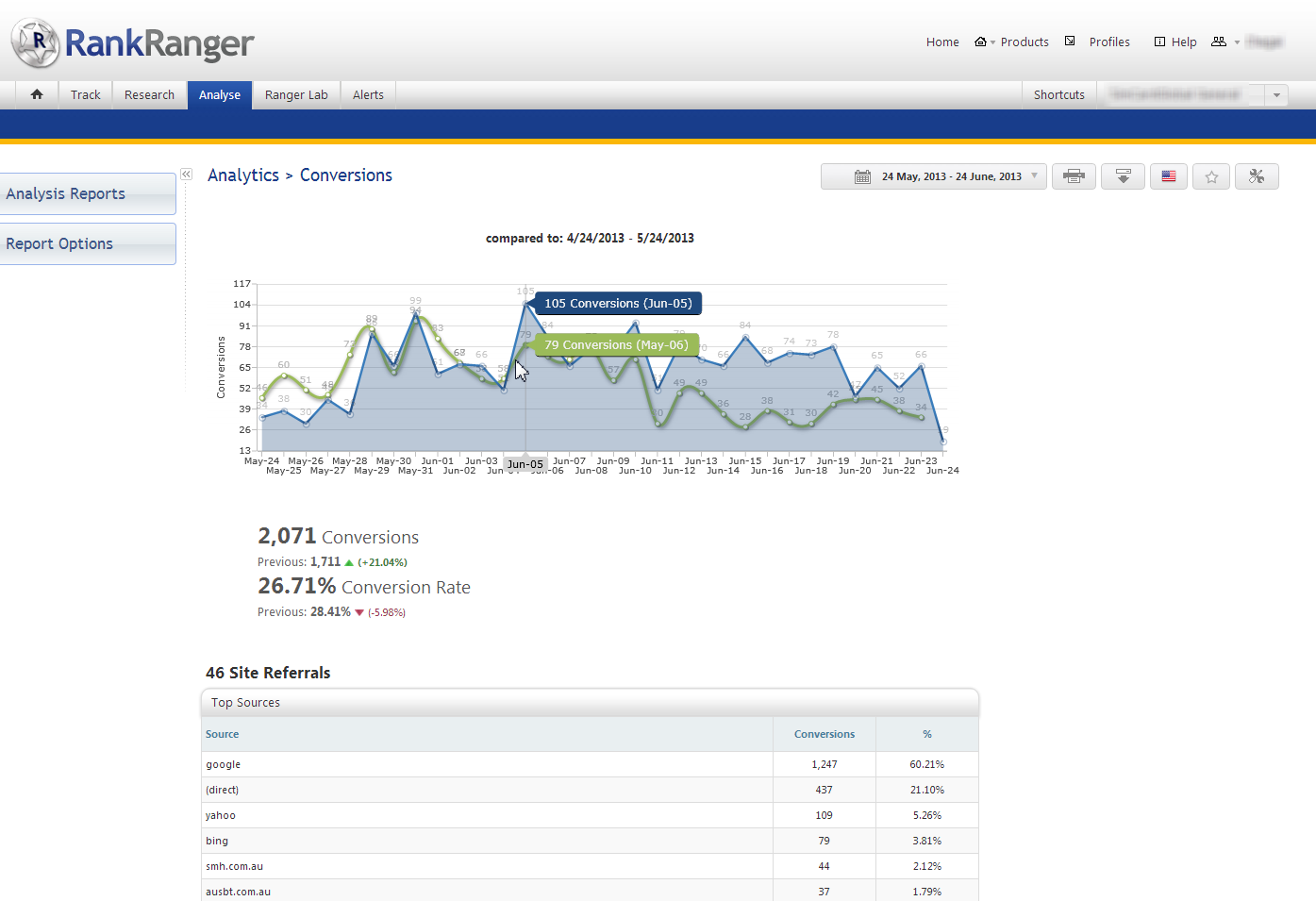The image size is (1316, 901).
Task: Sort table by Conversions column header
Action: (824, 734)
